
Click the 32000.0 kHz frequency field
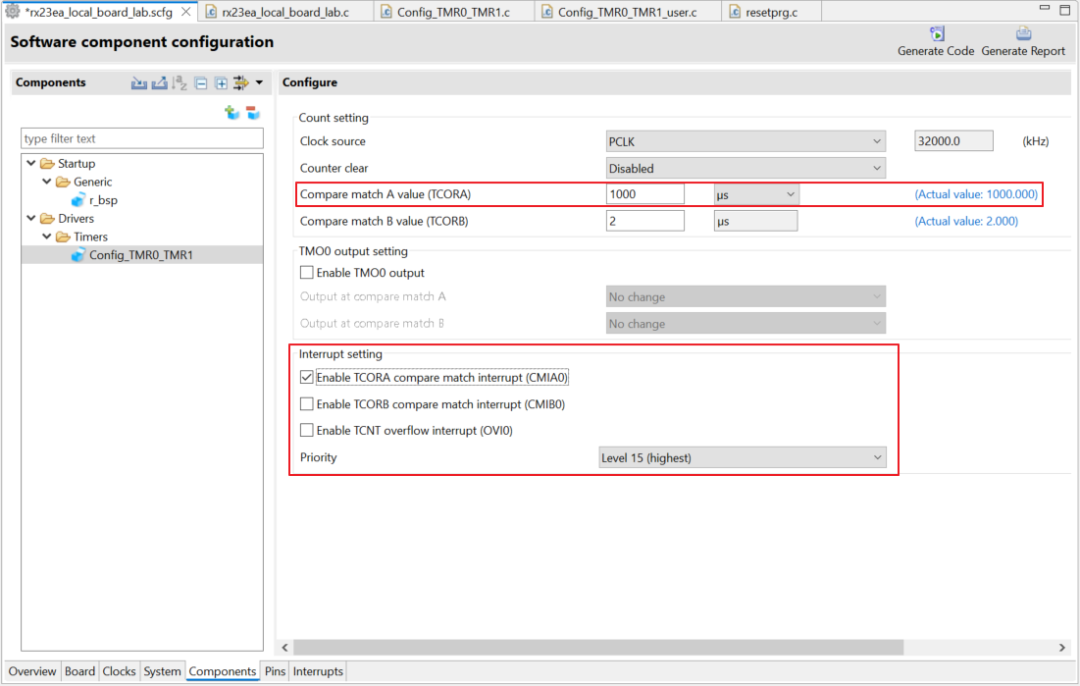pos(953,141)
